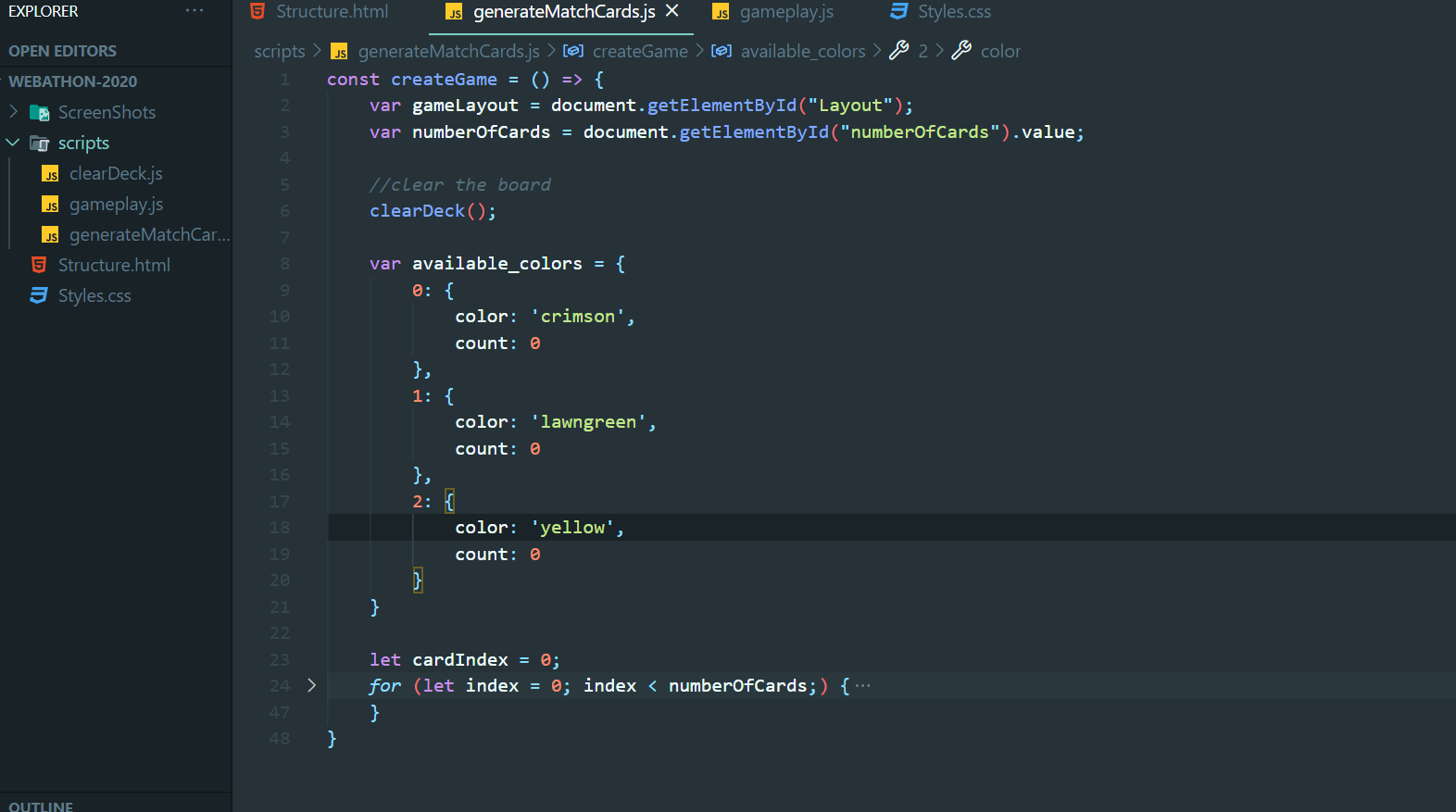1456x812 pixels.
Task: Click the ScreenShots folder icon
Action: click(40, 113)
